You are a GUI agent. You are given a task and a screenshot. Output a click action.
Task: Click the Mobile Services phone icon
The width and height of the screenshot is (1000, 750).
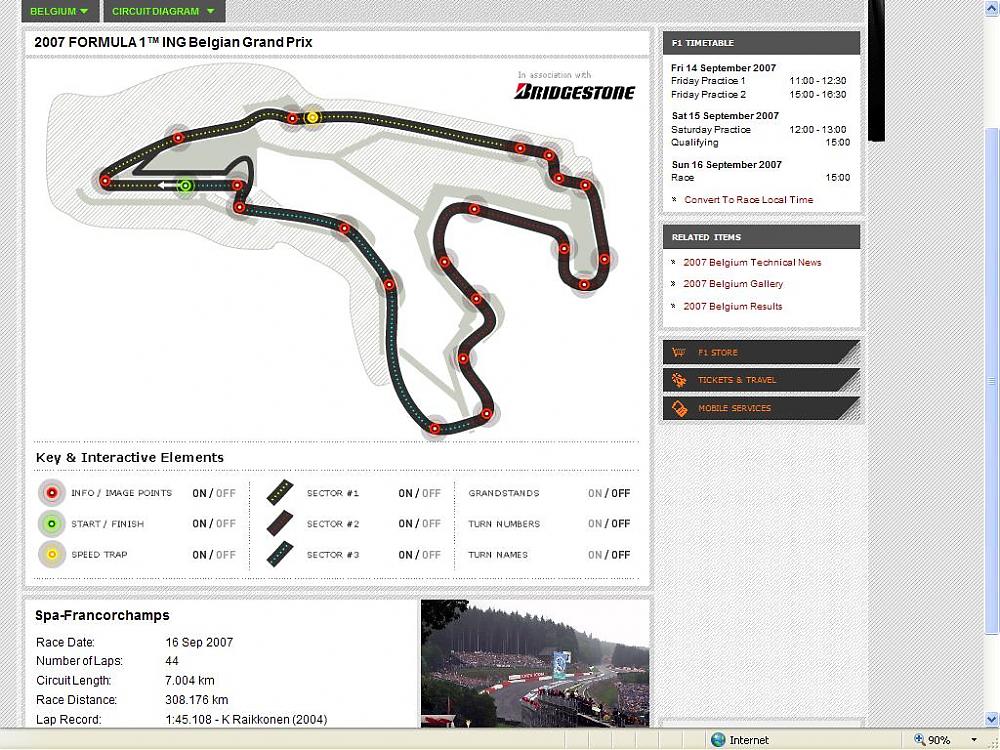pos(679,408)
